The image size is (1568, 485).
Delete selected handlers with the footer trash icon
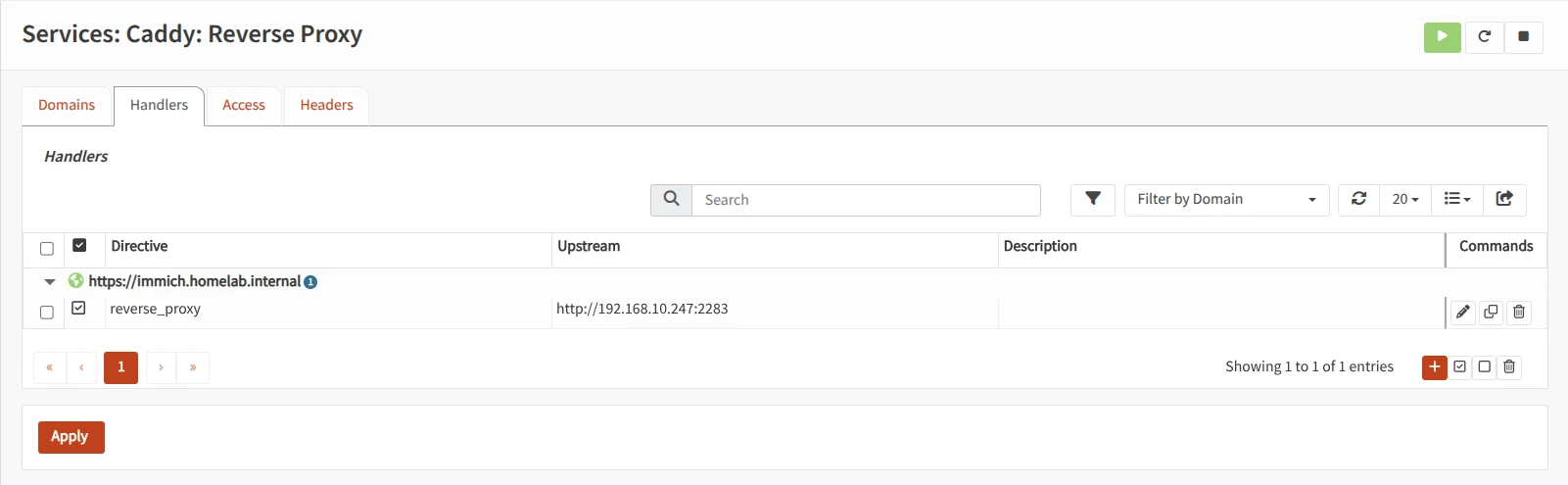pos(1509,366)
